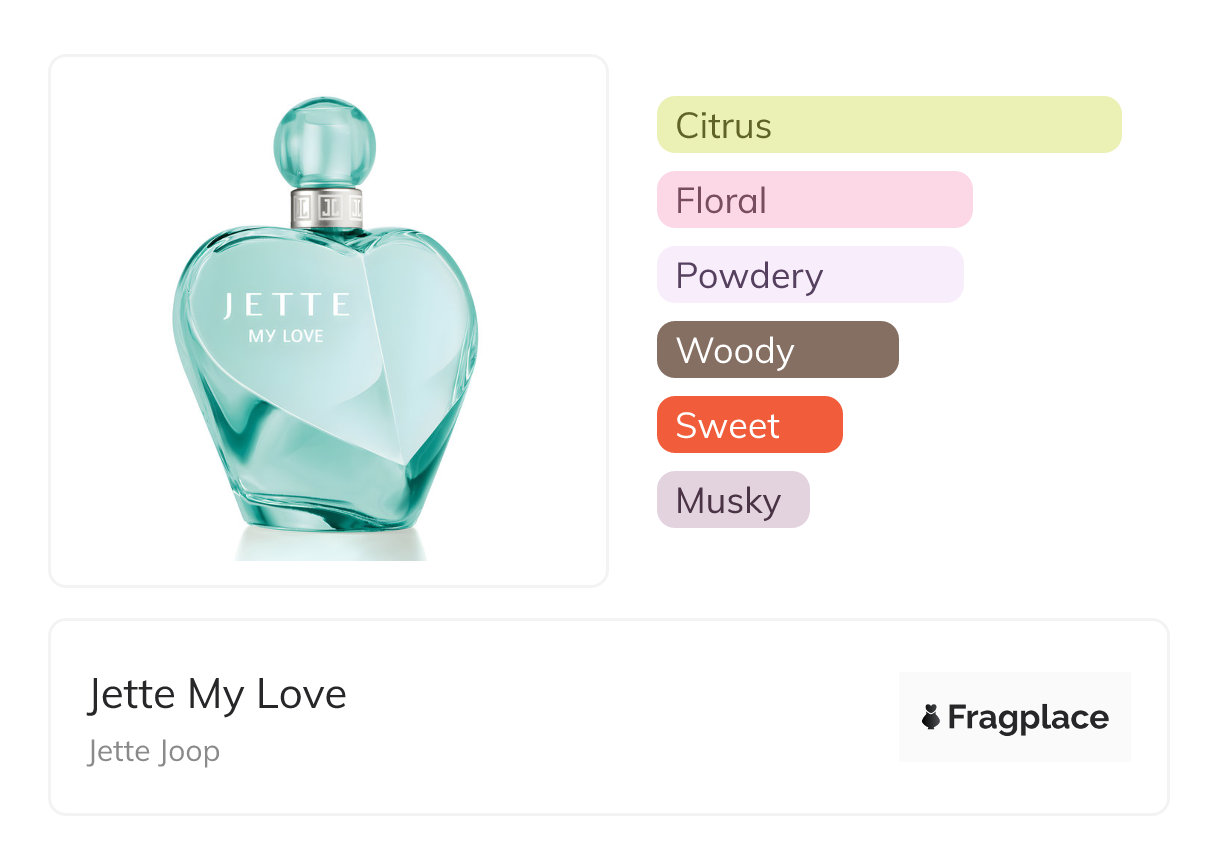Image resolution: width=1218 pixels, height=864 pixels.
Task: Choose the Powdery accord bar
Action: point(810,275)
